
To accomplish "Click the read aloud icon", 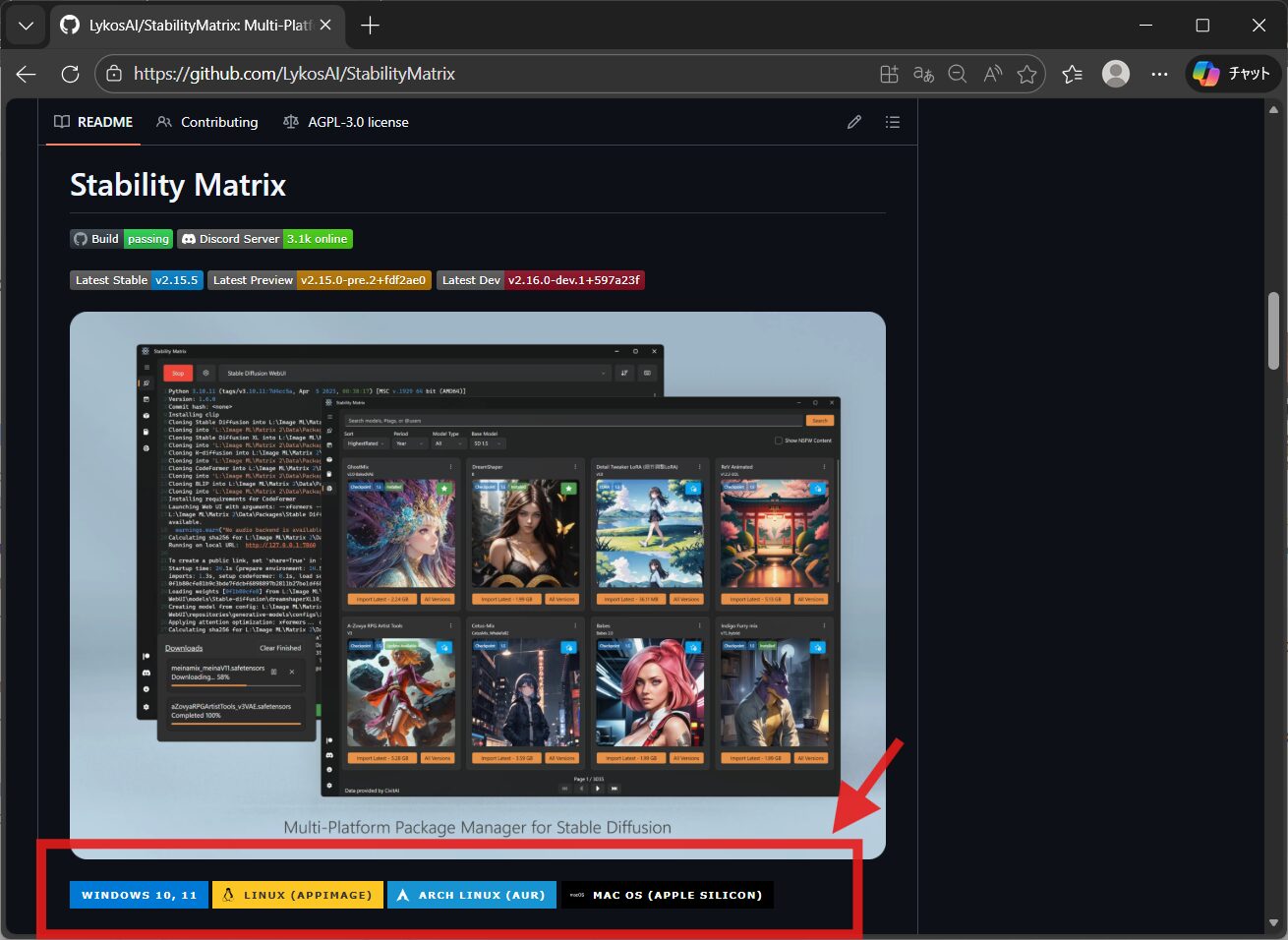I will click(992, 74).
